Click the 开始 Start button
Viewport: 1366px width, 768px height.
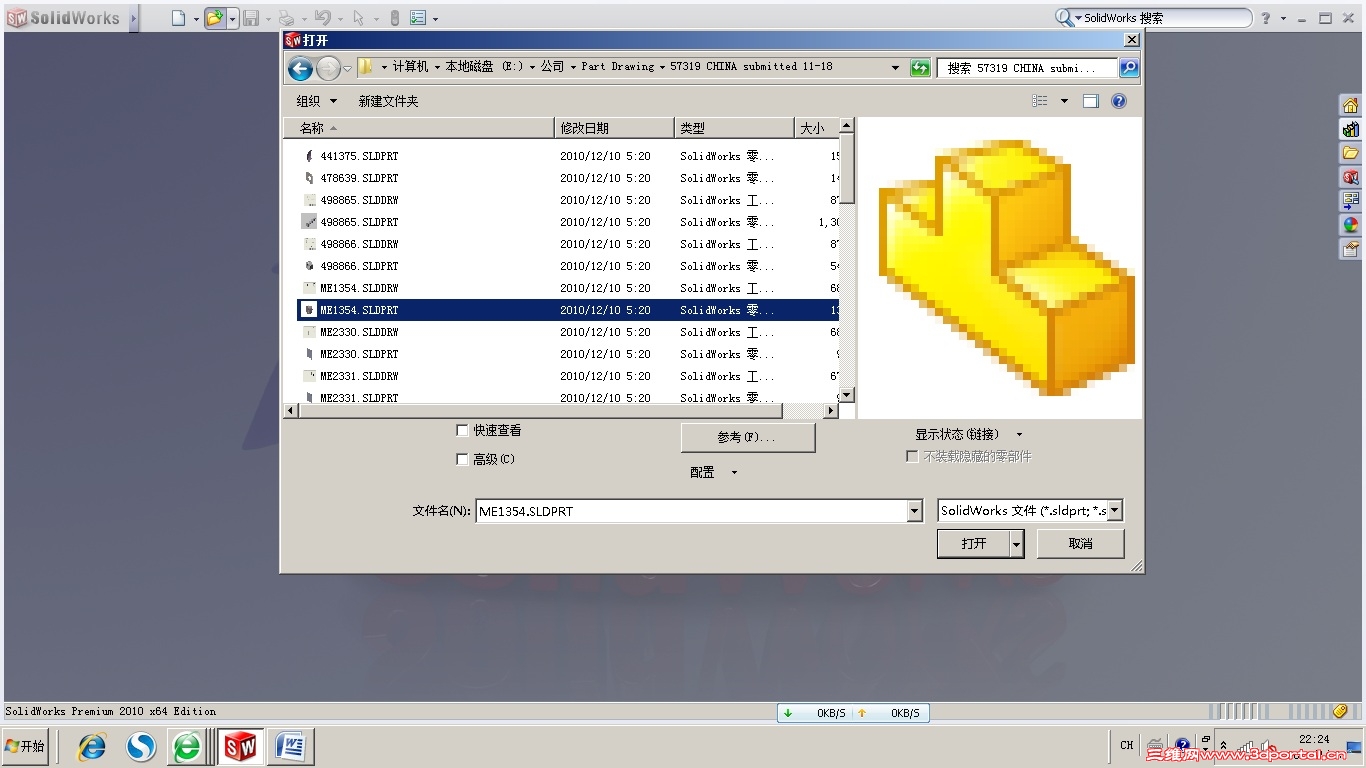(26, 746)
